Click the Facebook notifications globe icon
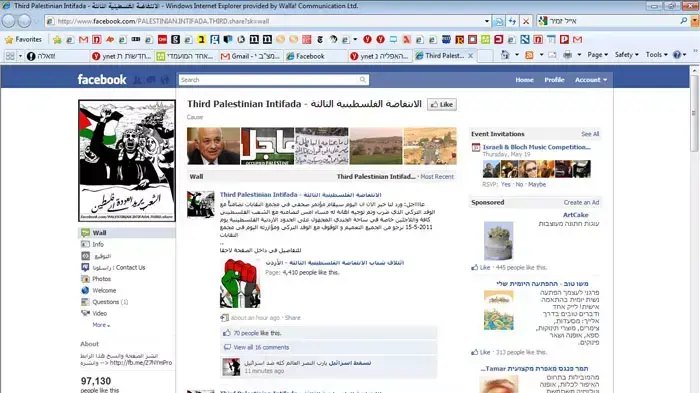The width and height of the screenshot is (700, 393). point(165,80)
